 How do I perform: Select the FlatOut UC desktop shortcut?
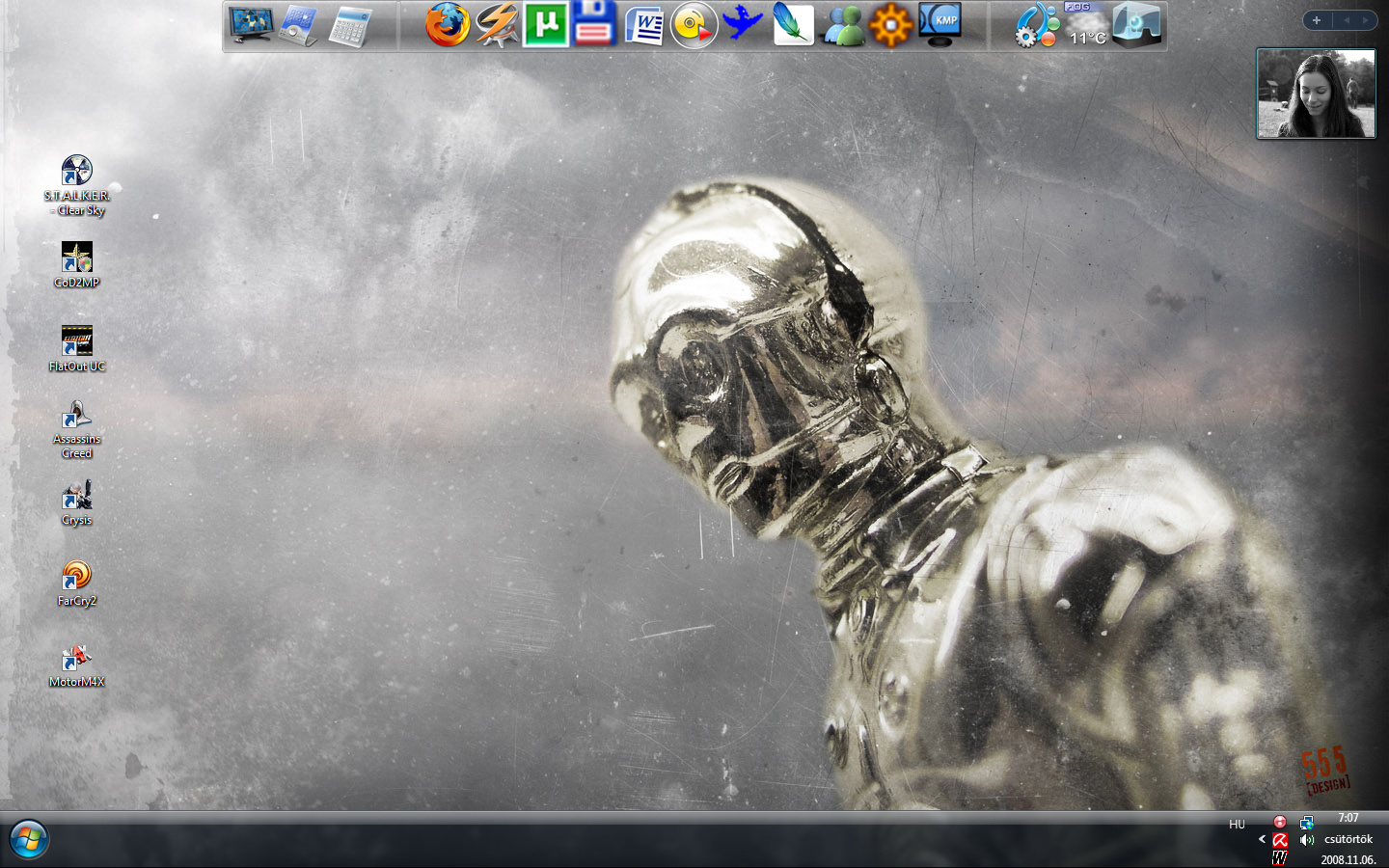coord(77,349)
